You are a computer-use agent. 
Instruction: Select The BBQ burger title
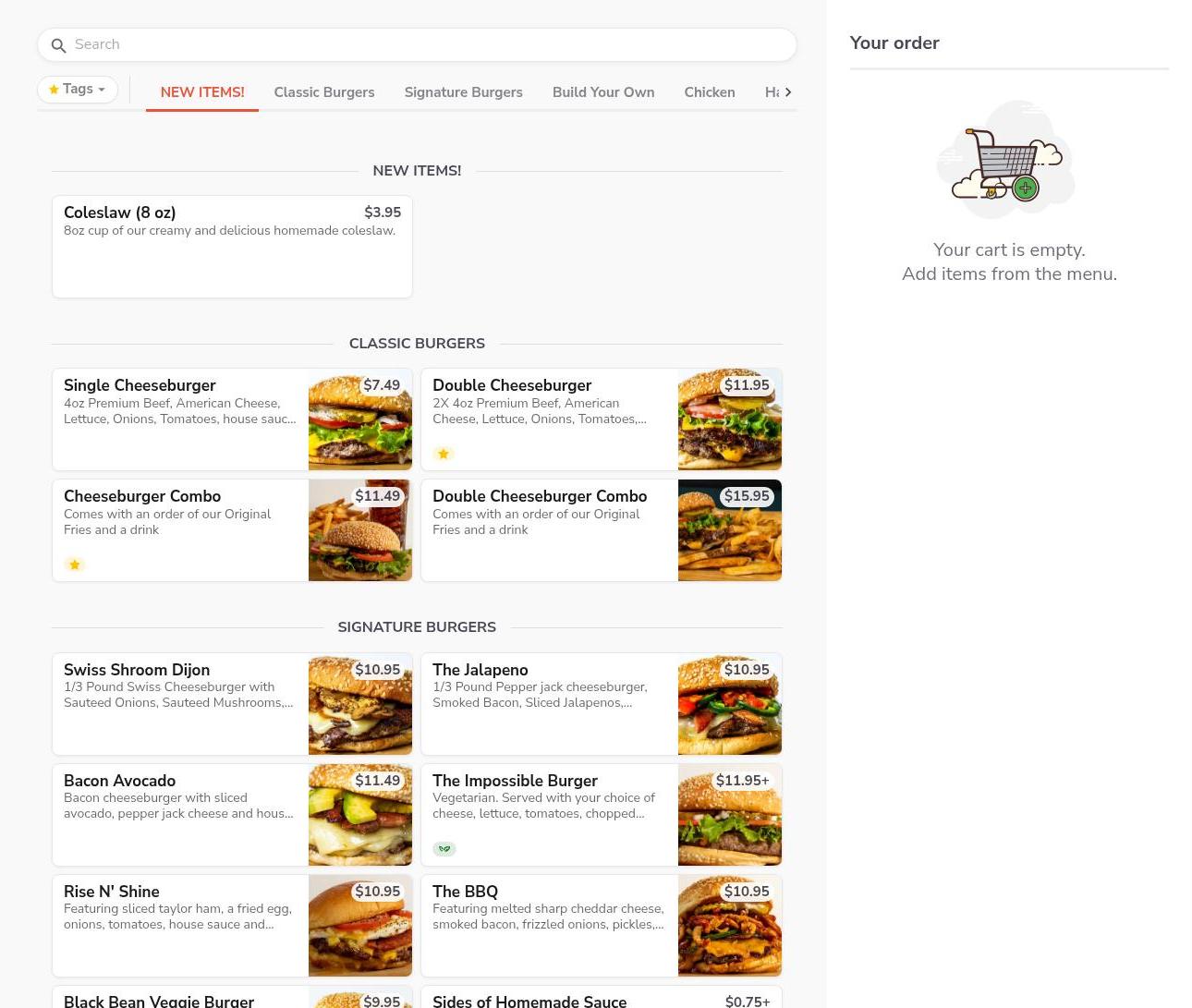coord(465,892)
